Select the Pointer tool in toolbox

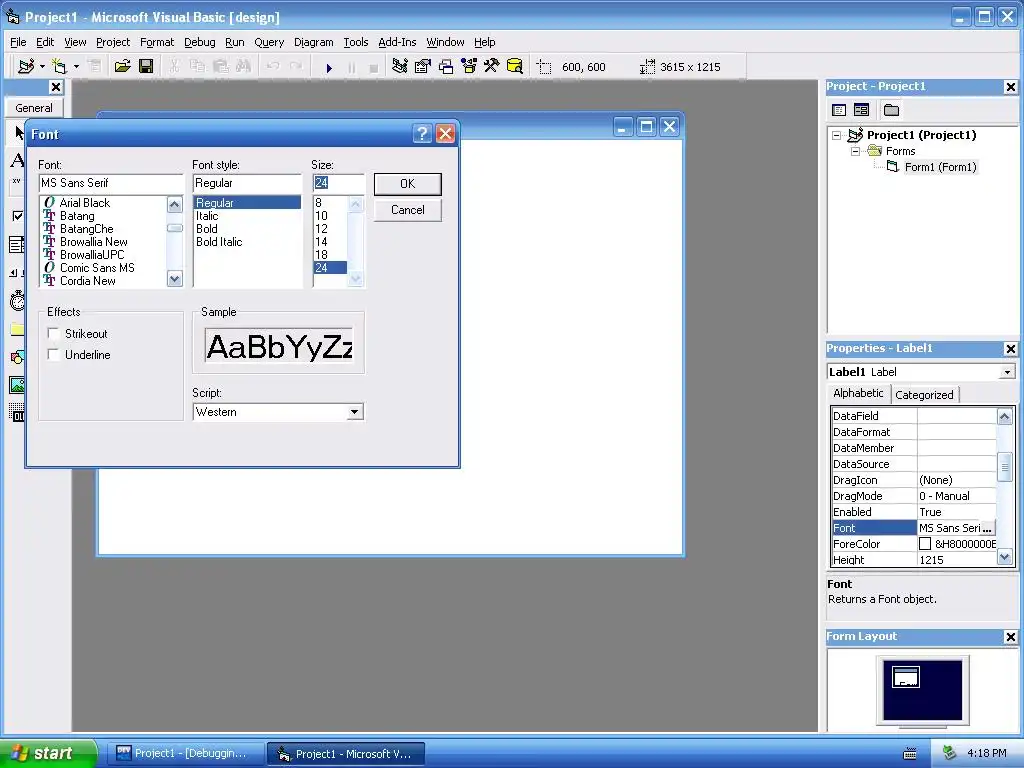[18, 133]
